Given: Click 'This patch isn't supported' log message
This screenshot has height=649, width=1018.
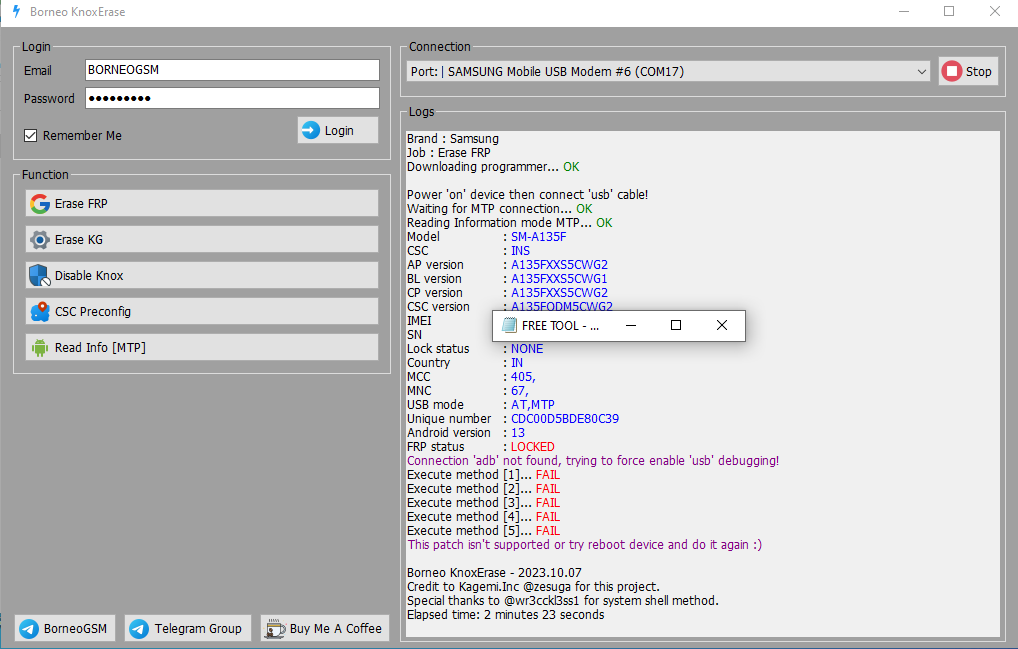Looking at the screenshot, I should coord(584,545).
